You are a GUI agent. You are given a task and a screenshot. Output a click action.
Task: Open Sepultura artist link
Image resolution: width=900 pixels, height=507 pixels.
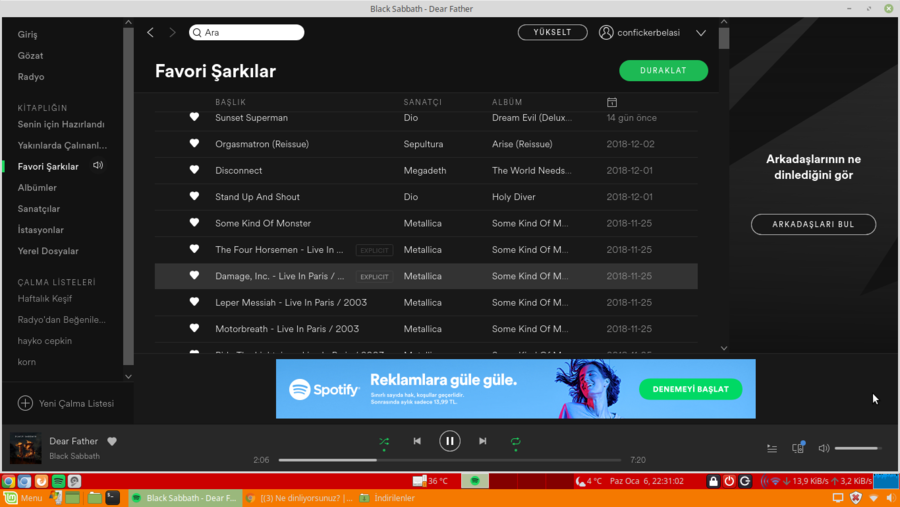[x=423, y=144]
